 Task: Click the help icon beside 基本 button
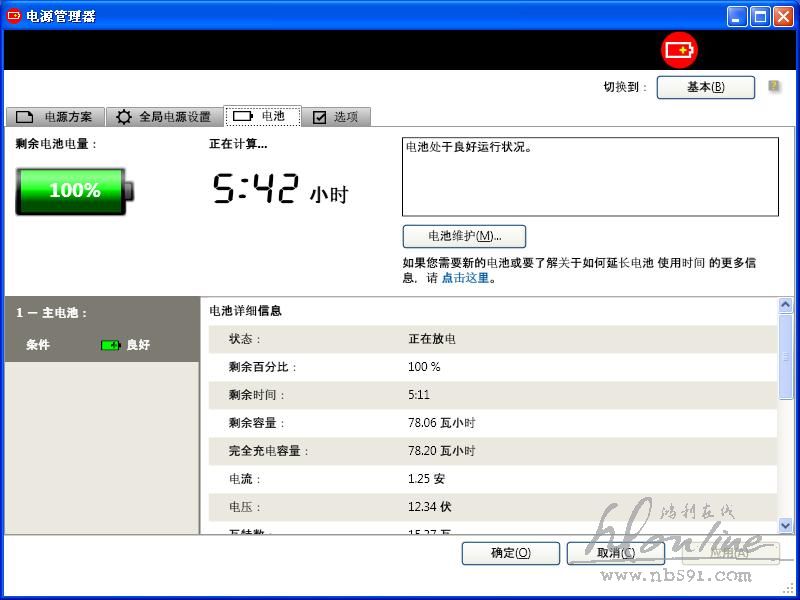(774, 87)
